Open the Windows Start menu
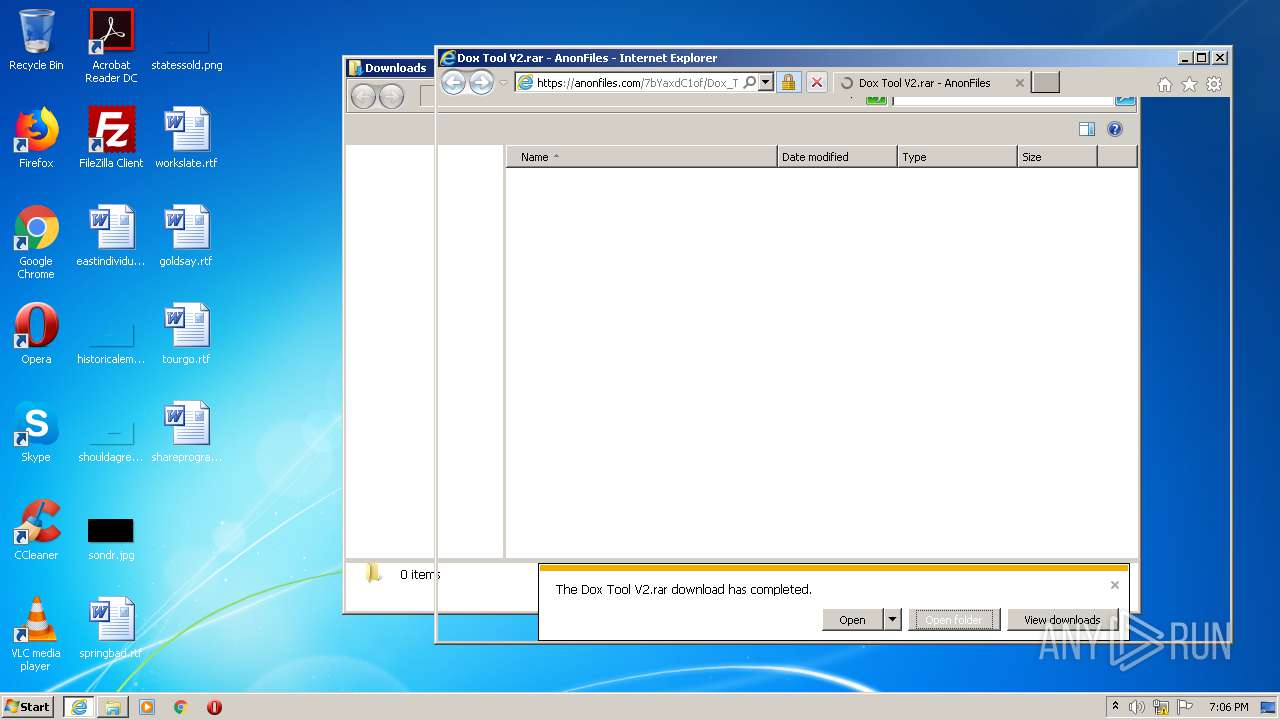1280x720 pixels. pyautogui.click(x=28, y=706)
